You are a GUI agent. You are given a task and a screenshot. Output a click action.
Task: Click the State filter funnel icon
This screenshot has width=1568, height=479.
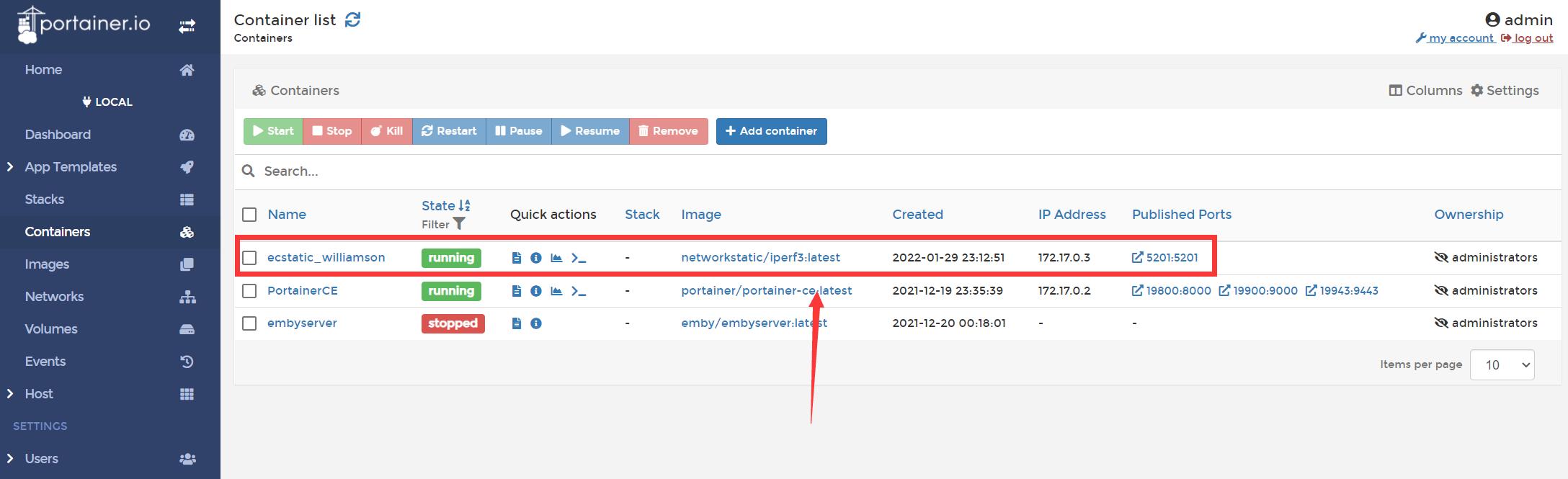coord(459,224)
